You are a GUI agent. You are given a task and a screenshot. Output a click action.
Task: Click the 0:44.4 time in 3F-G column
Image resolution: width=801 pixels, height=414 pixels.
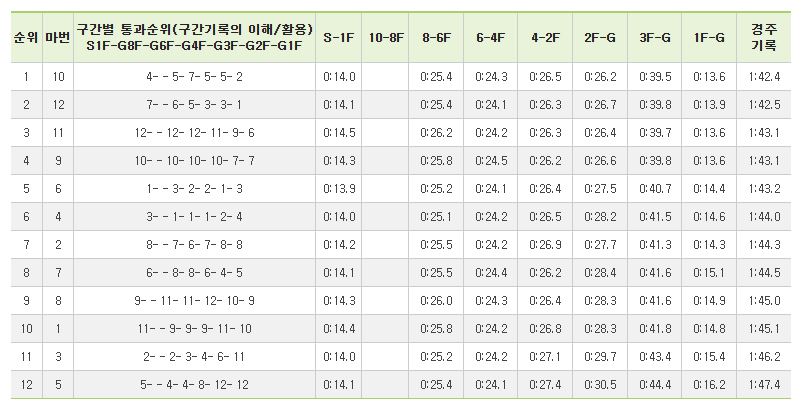click(x=654, y=385)
